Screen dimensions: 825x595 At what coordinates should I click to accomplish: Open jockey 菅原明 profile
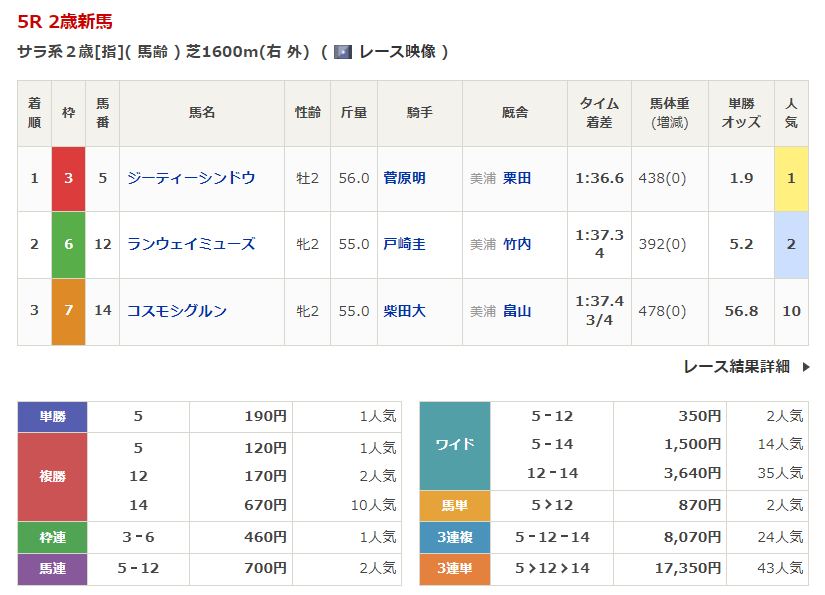tap(405, 178)
